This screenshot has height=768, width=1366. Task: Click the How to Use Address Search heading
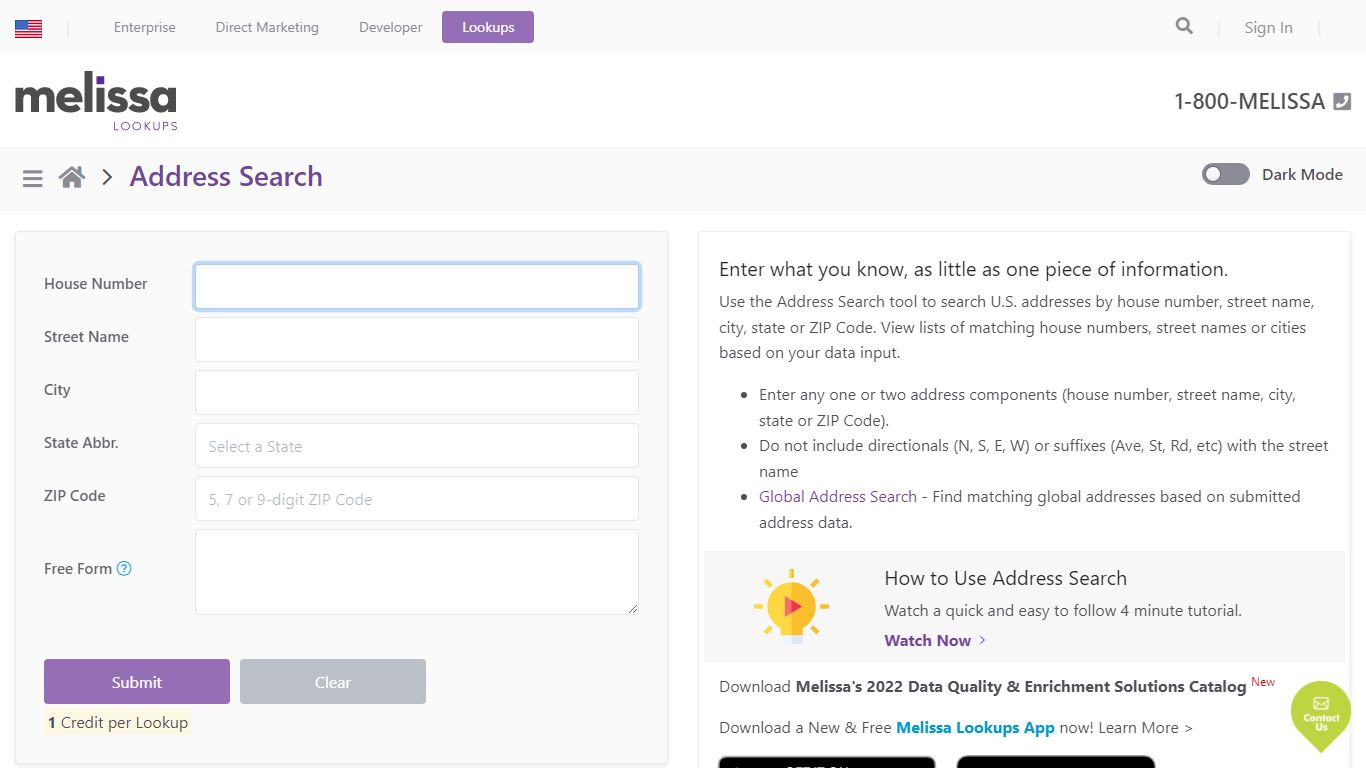(x=1005, y=579)
